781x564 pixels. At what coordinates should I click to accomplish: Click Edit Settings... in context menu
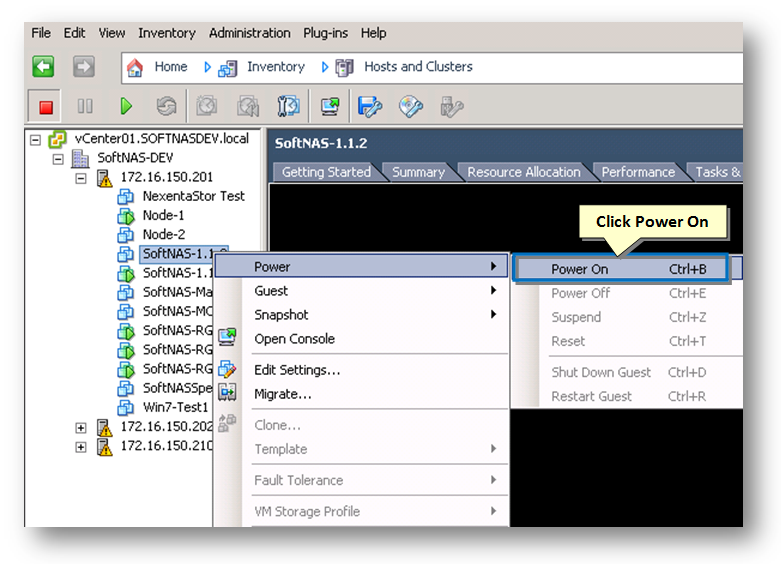pyautogui.click(x=297, y=370)
